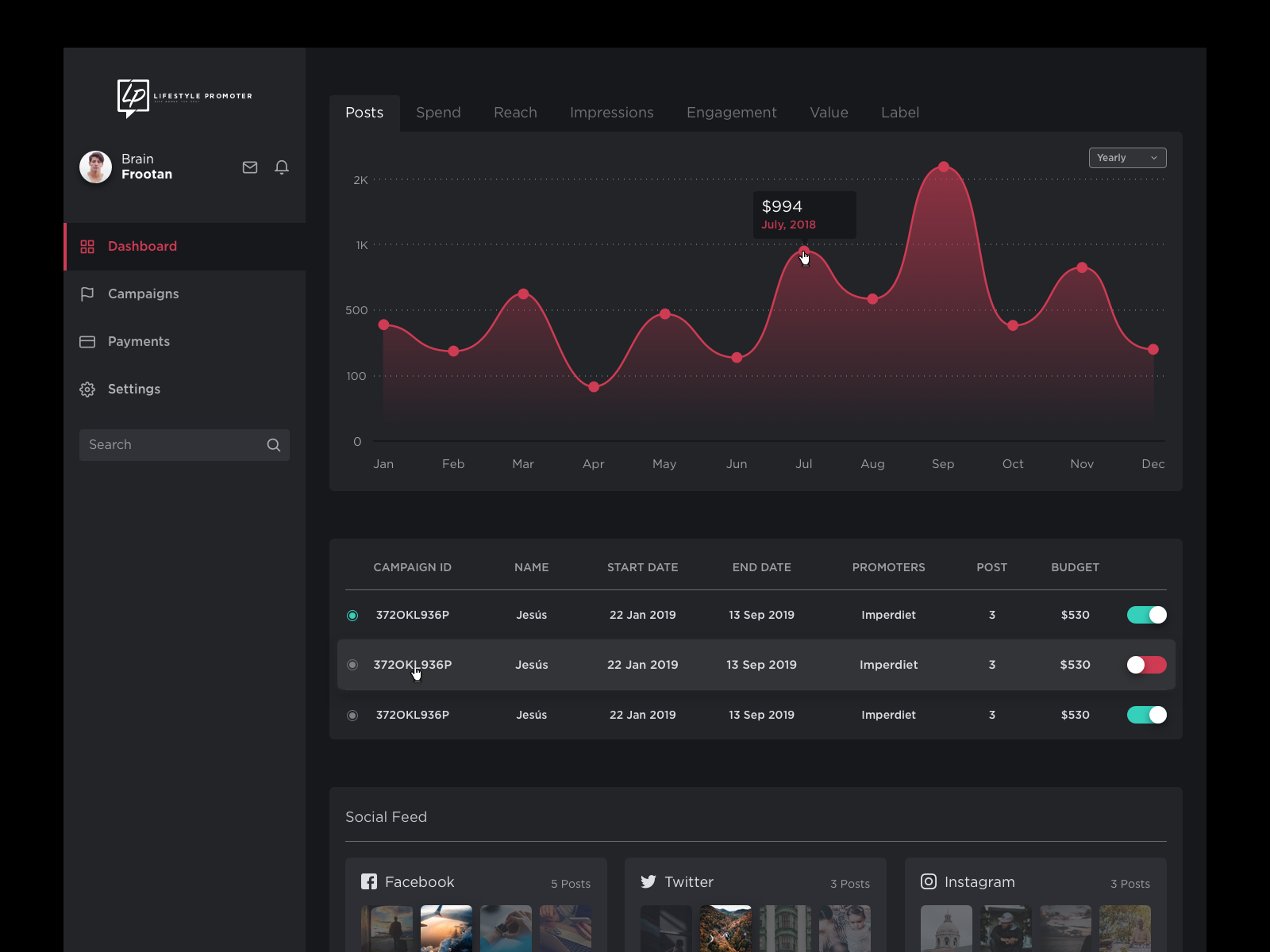Viewport: 1270px width, 952px height.
Task: Open Settings from the sidebar
Action: tap(133, 390)
